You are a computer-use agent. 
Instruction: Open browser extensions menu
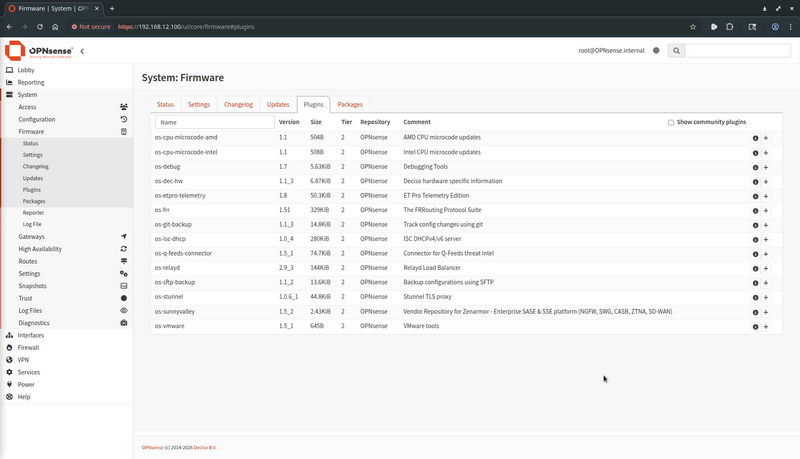tap(730, 27)
